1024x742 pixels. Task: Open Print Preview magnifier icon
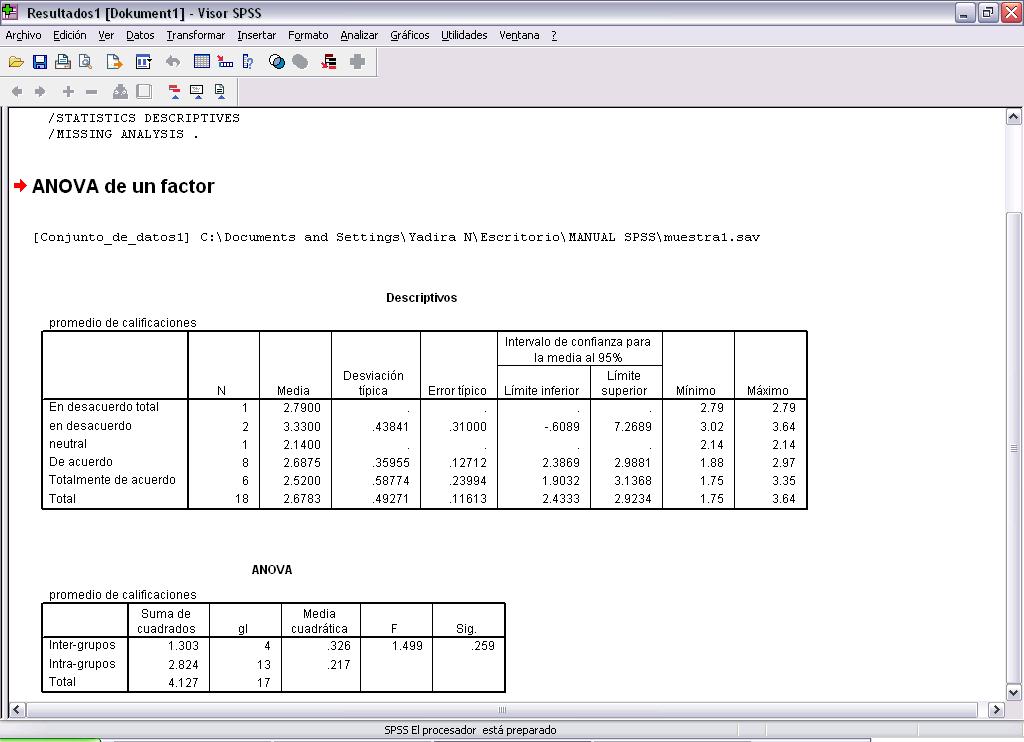click(x=86, y=62)
